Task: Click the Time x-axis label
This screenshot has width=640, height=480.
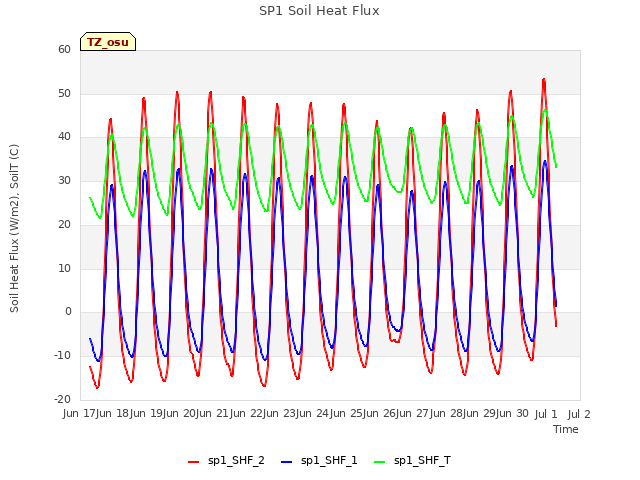Action: click(x=566, y=429)
